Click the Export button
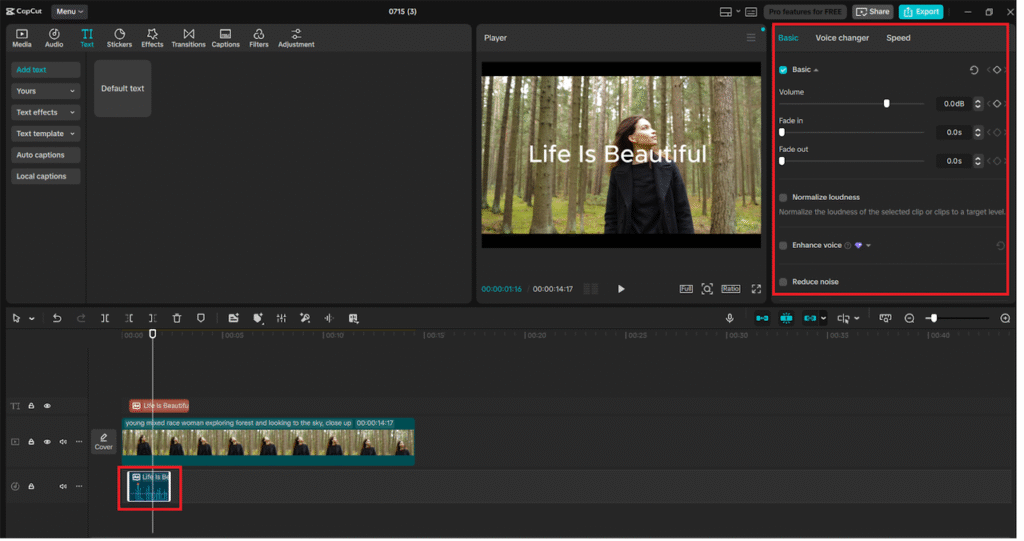This screenshot has width=1024, height=541. [920, 12]
